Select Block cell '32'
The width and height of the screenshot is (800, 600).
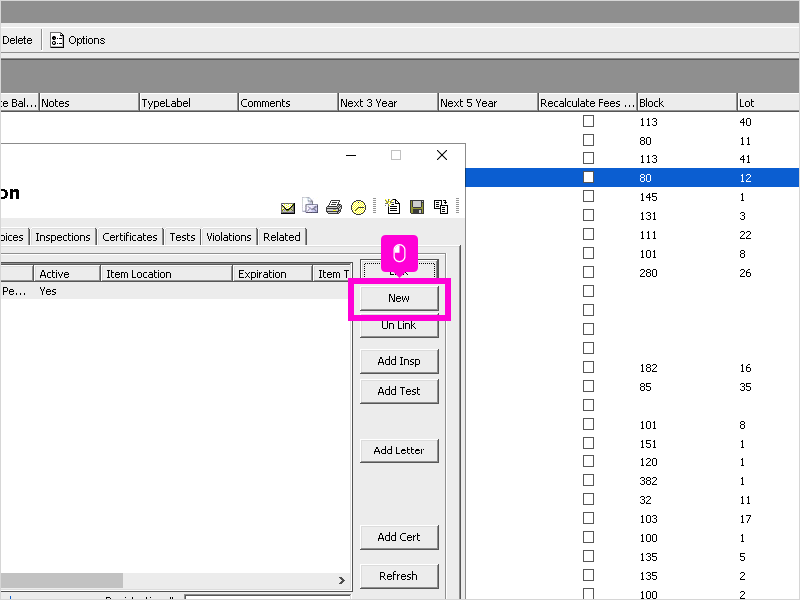point(645,500)
